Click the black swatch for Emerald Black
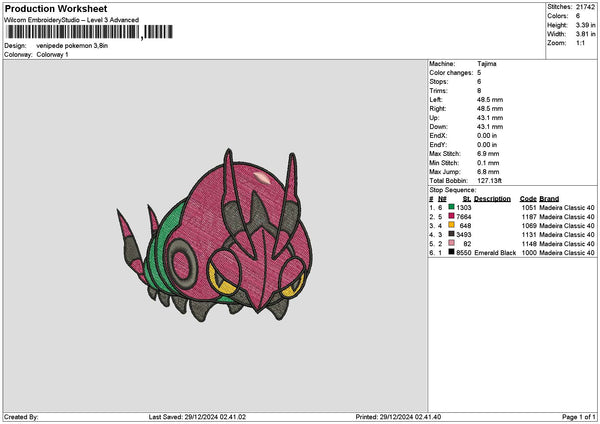This screenshot has height=424, width=600. [451, 252]
